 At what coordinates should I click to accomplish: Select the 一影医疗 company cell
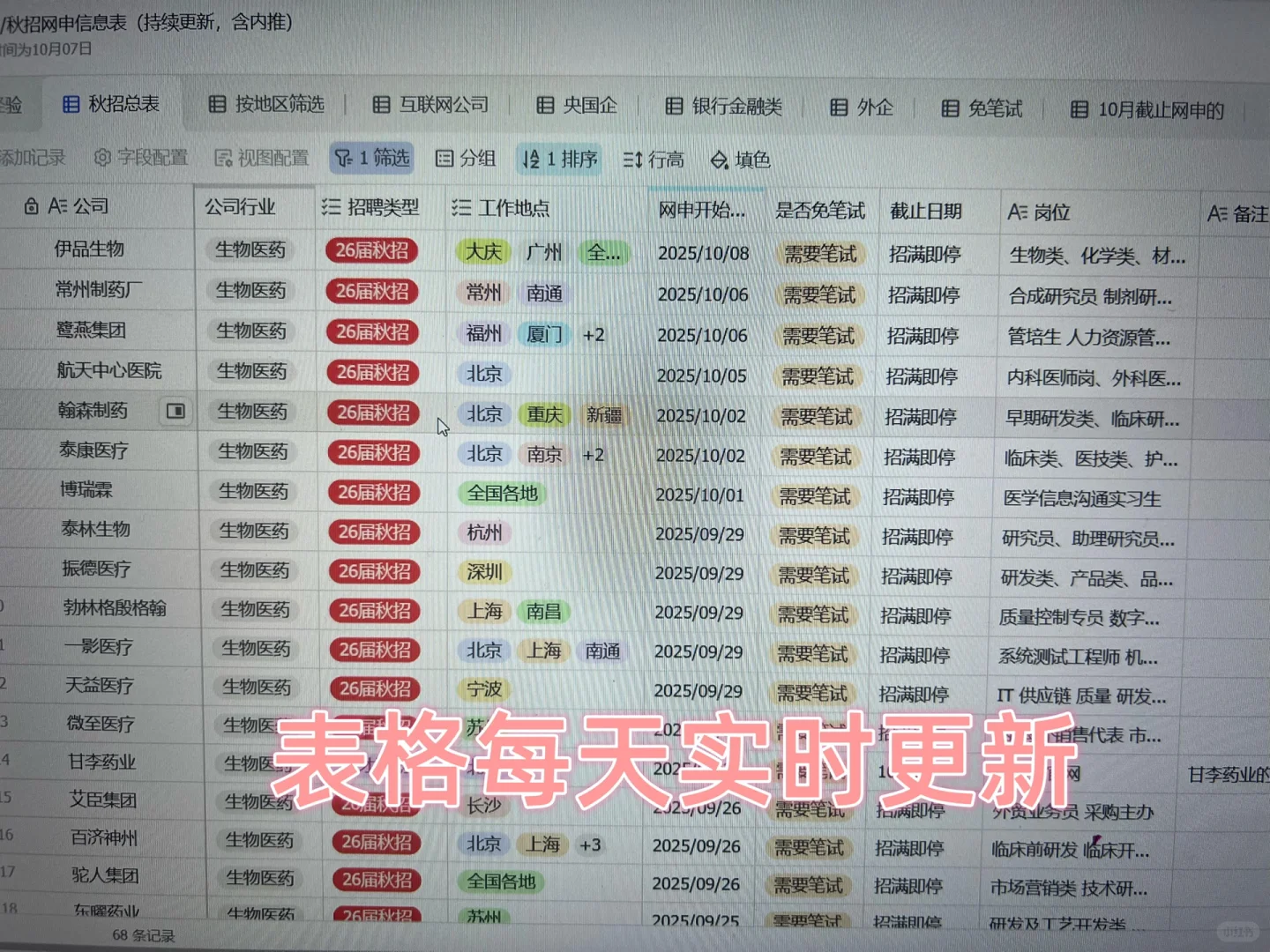[x=99, y=647]
